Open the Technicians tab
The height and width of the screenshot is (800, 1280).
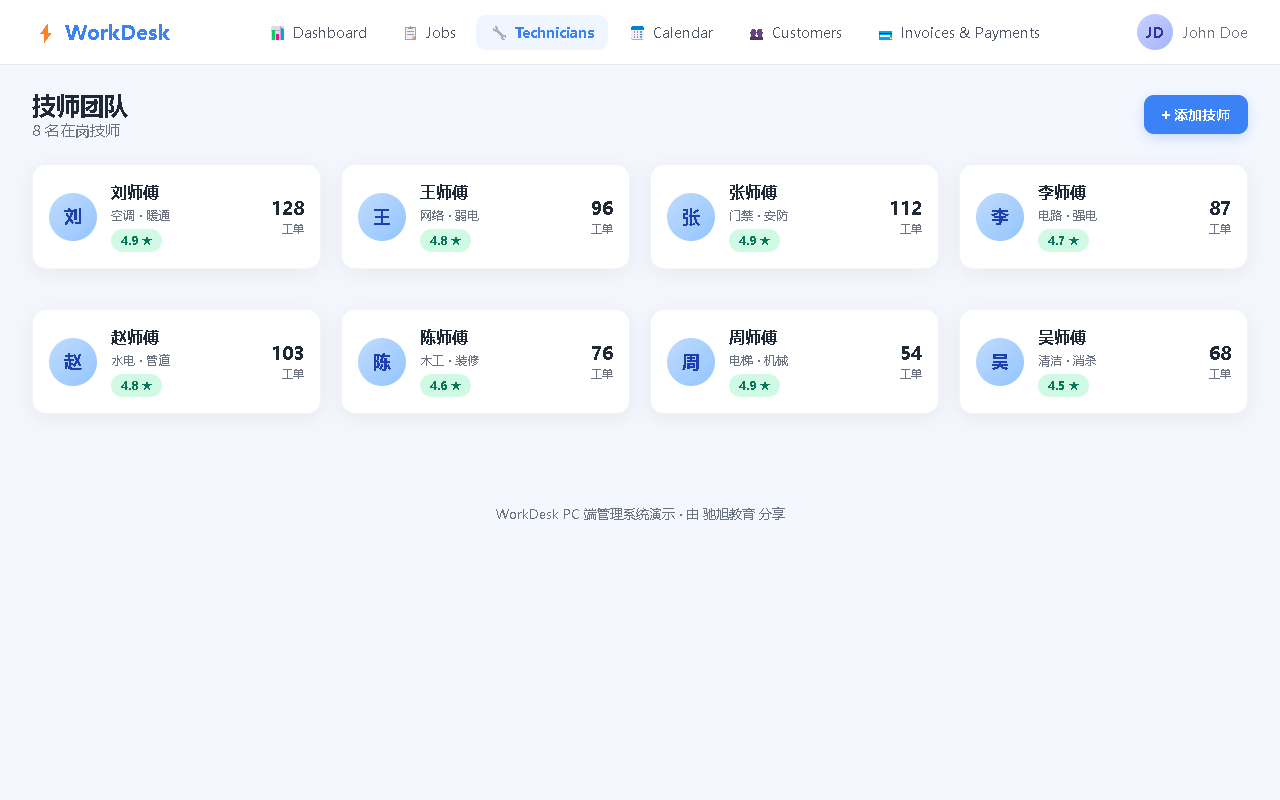tap(542, 32)
